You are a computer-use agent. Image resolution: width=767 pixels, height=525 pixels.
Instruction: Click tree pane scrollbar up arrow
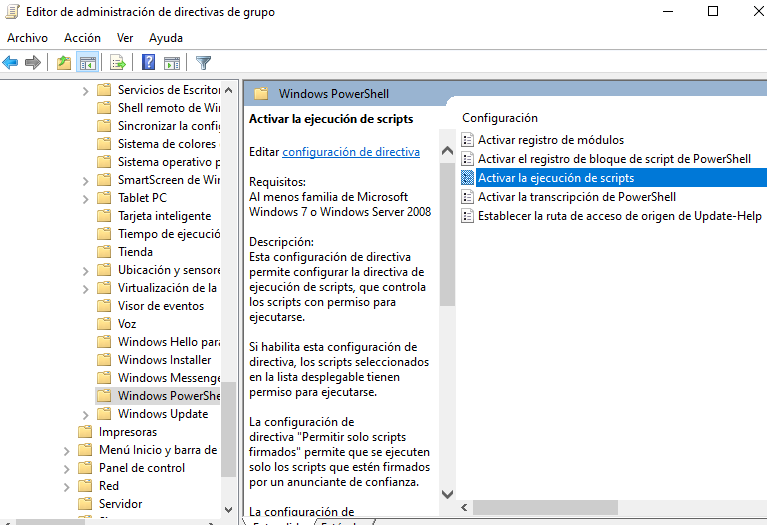(228, 91)
